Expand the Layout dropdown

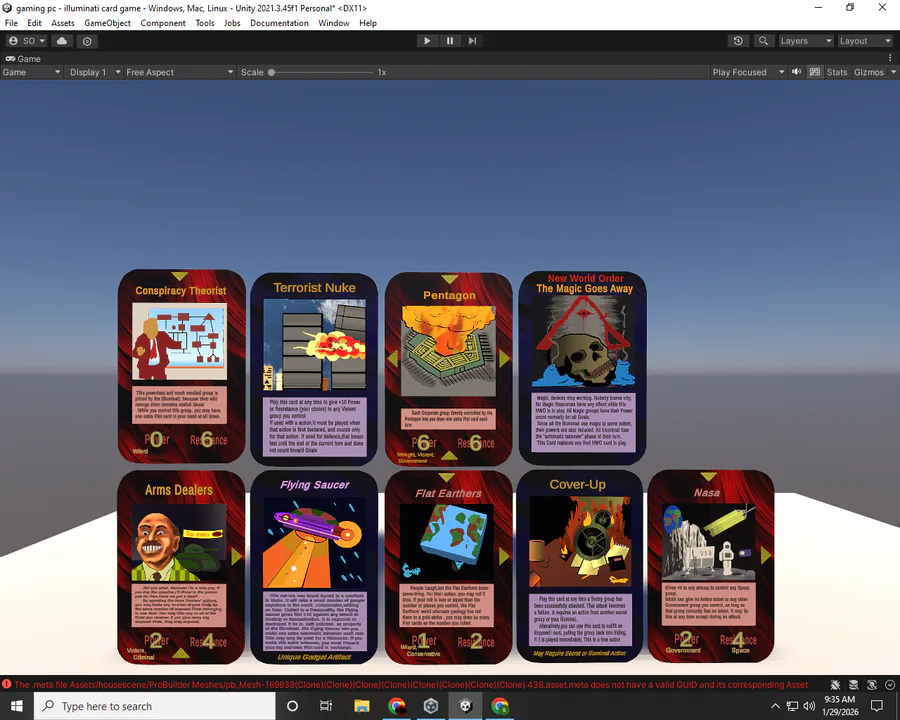865,41
